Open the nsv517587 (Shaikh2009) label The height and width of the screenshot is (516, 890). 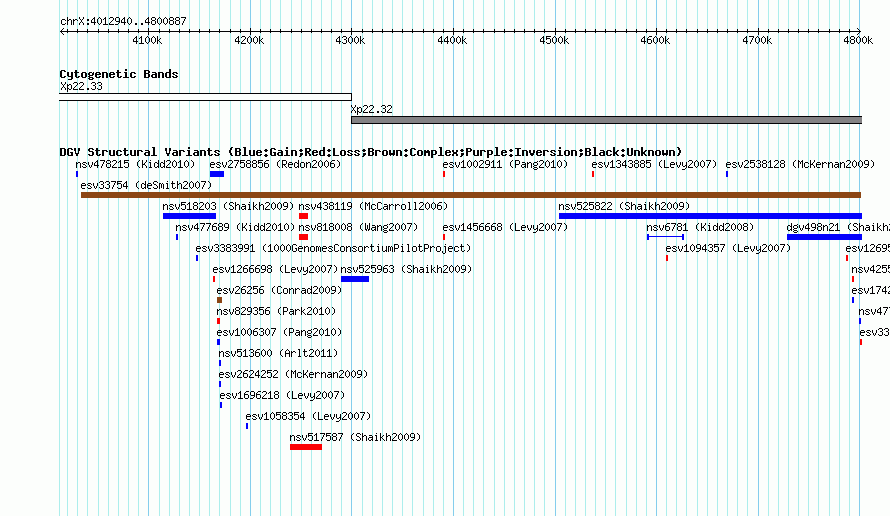point(355,437)
